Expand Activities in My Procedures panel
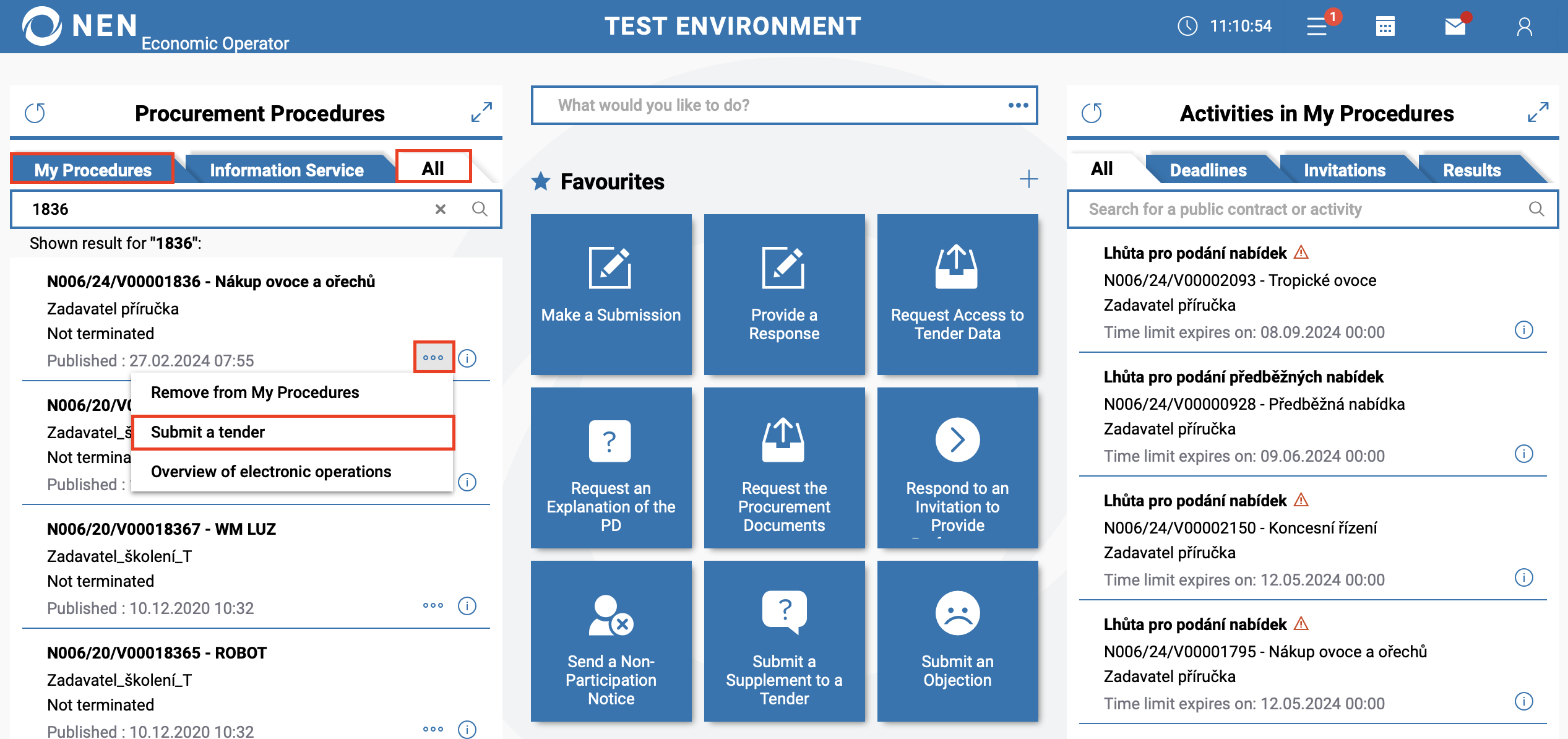1568x739 pixels. point(1538,112)
